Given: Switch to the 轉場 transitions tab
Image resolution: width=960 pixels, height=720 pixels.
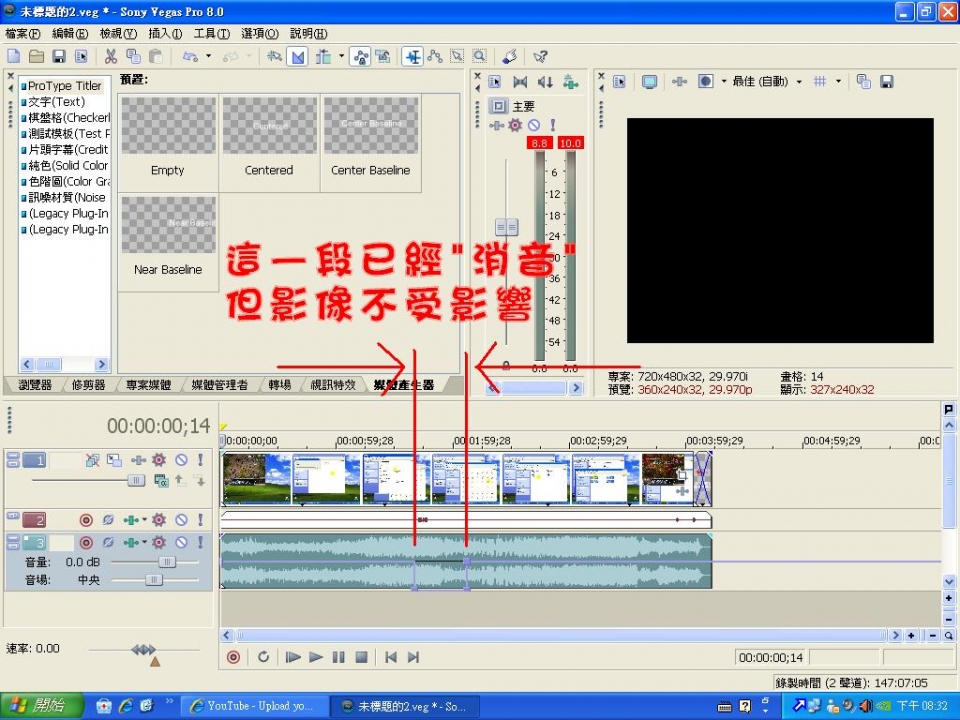Looking at the screenshot, I should 280,385.
